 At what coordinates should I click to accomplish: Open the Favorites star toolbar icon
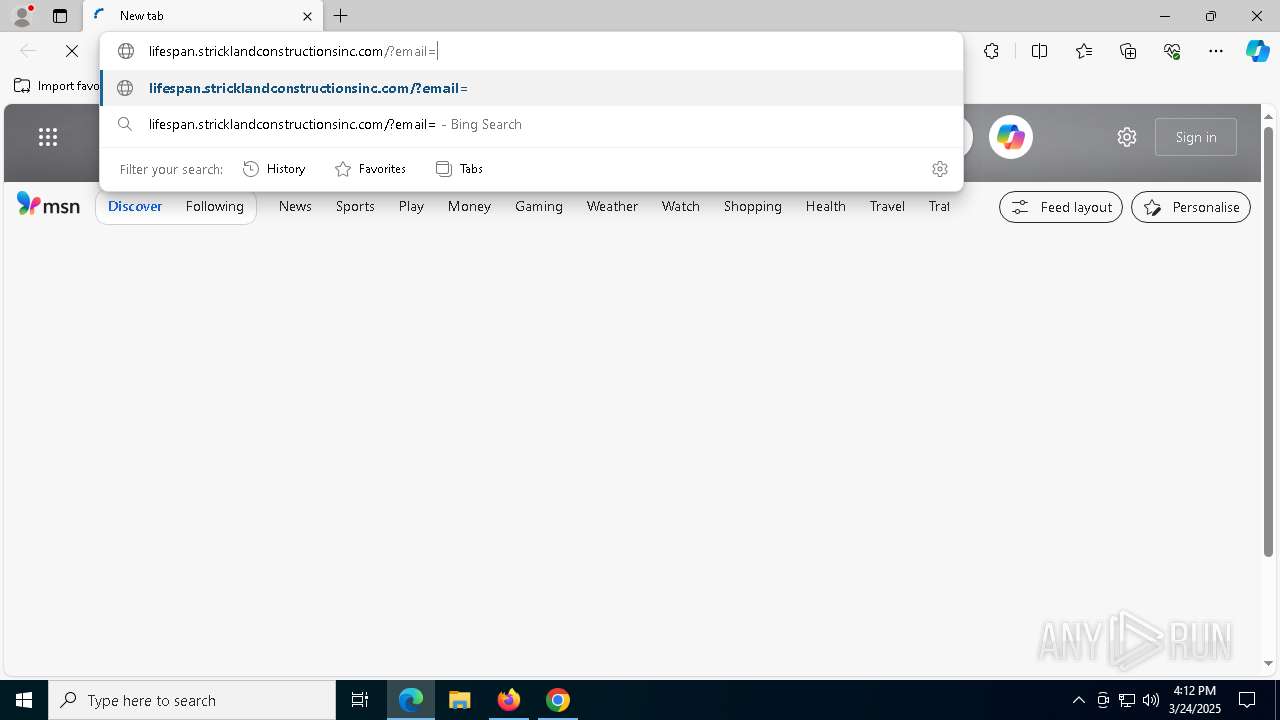point(1084,51)
